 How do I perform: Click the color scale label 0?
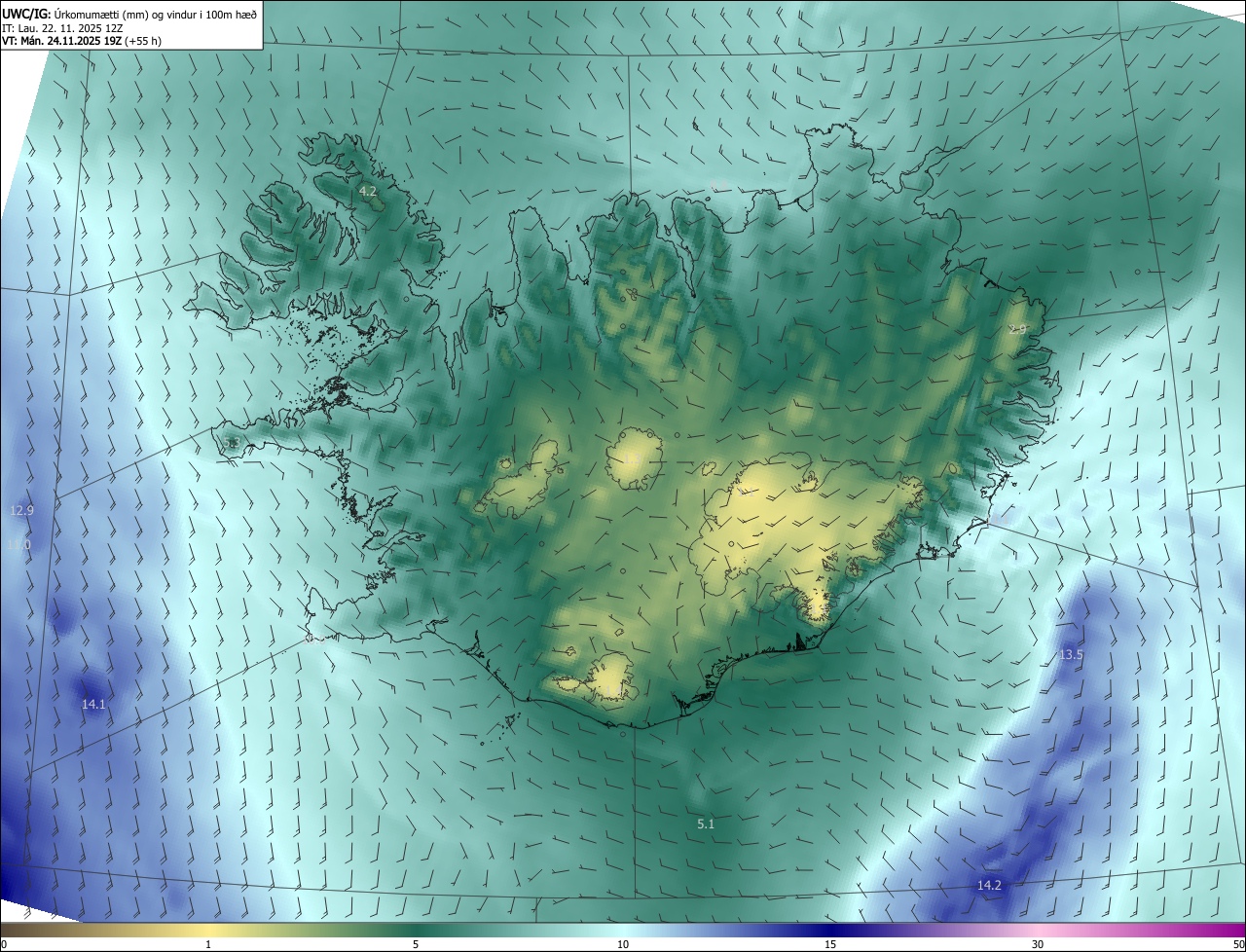click(x=4, y=944)
